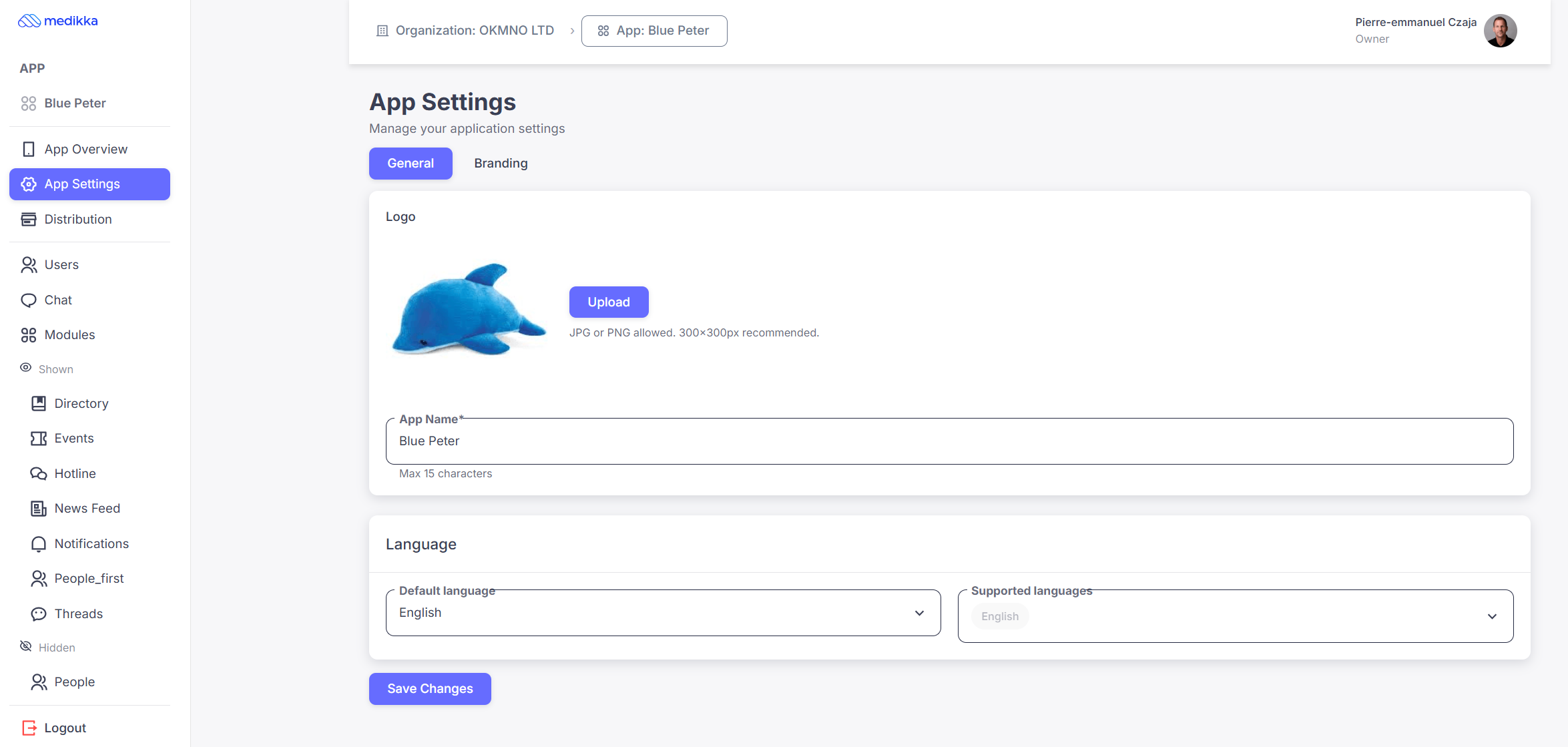Toggle the Hidden modules crossed-eye icon
Viewport: 1568px width, 747px height.
(26, 646)
